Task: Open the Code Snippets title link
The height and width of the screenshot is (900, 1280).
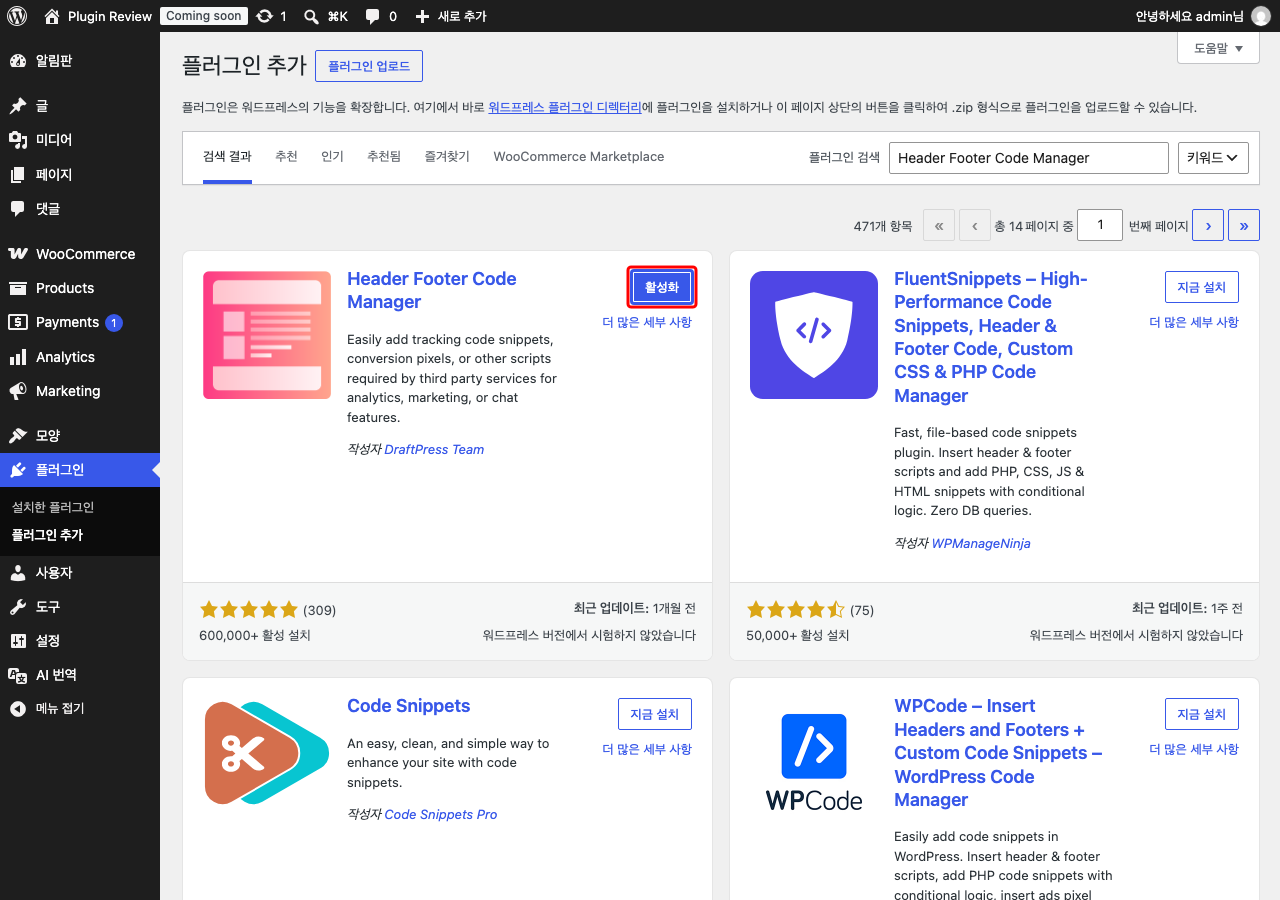Action: 409,706
